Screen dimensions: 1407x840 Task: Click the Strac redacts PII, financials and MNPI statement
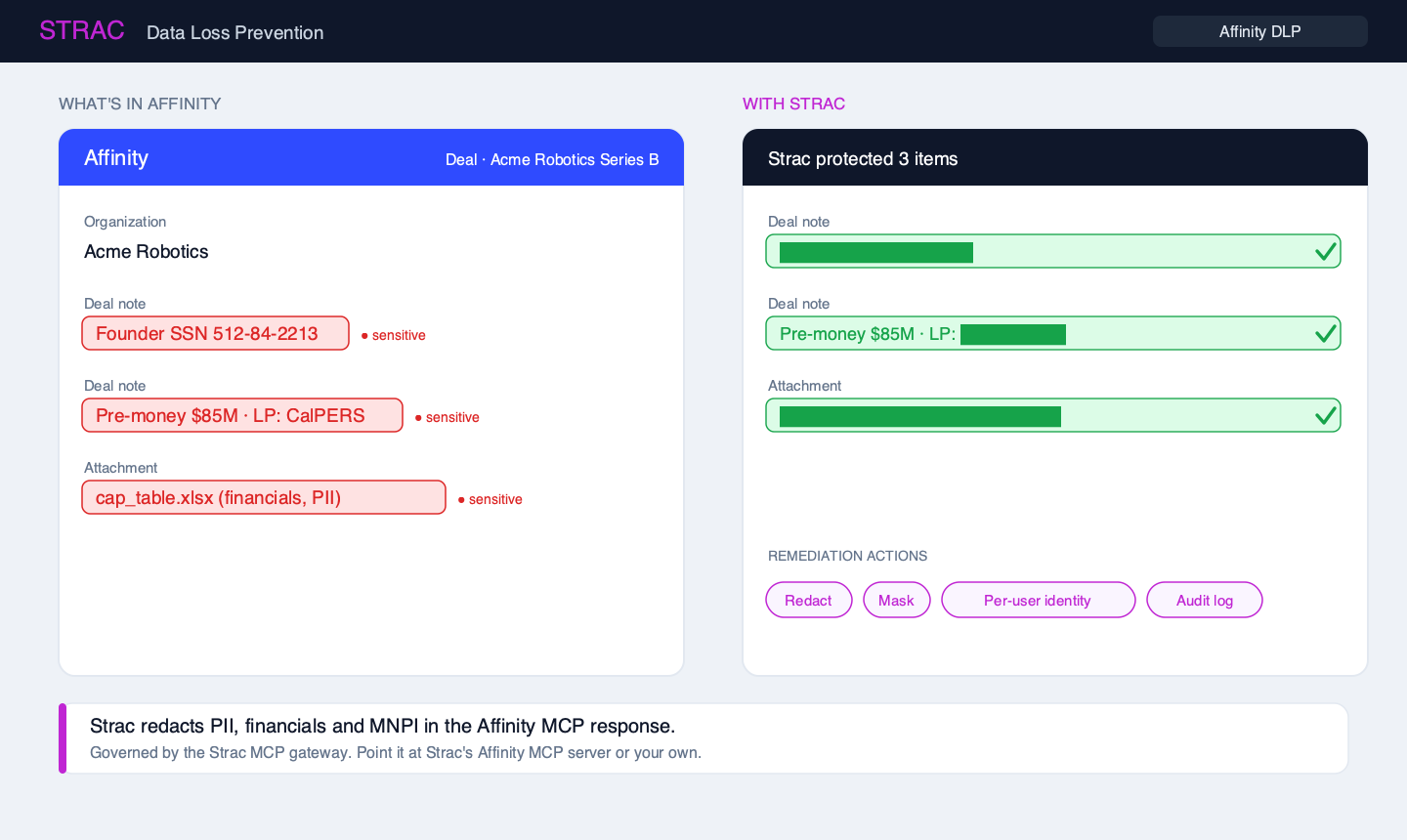pyautogui.click(x=383, y=726)
